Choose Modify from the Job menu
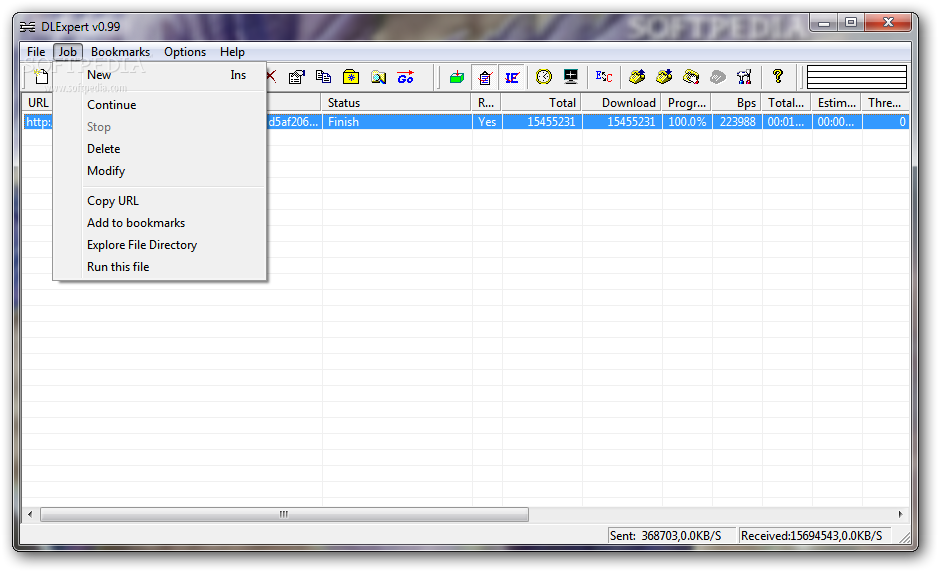This screenshot has height=572, width=939. (160, 171)
